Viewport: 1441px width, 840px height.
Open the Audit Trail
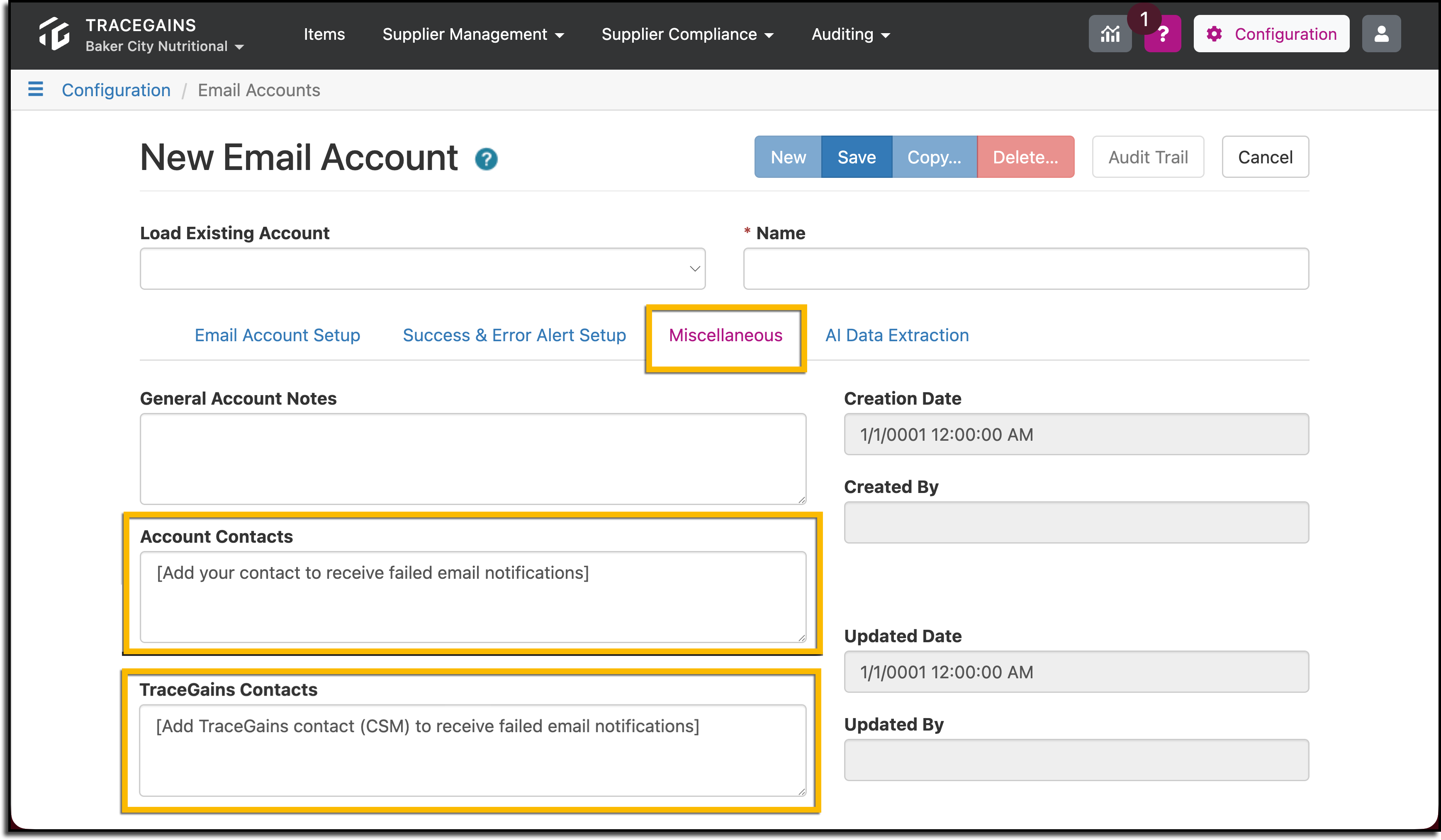pyautogui.click(x=1148, y=157)
